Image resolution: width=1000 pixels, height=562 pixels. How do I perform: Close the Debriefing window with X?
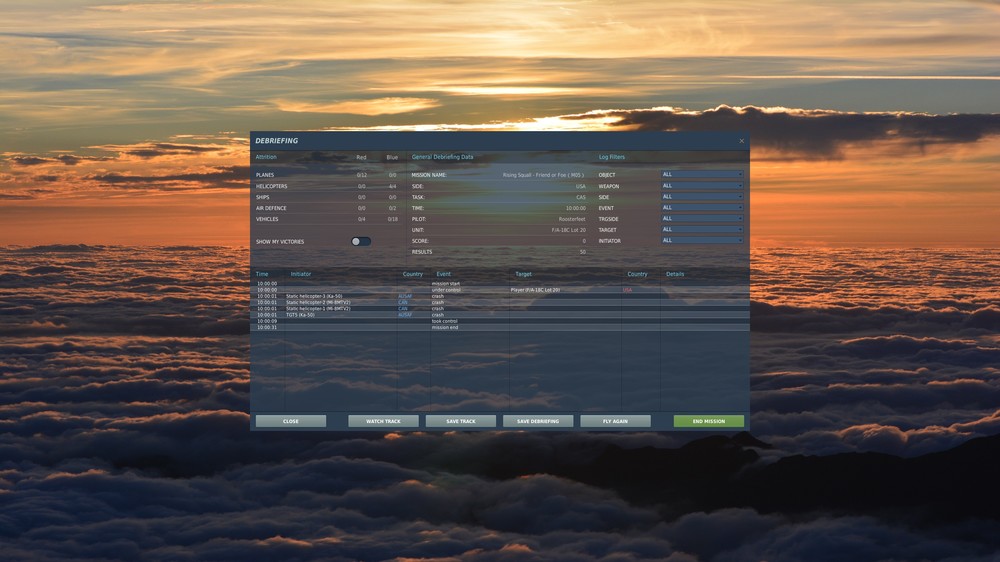tap(742, 141)
